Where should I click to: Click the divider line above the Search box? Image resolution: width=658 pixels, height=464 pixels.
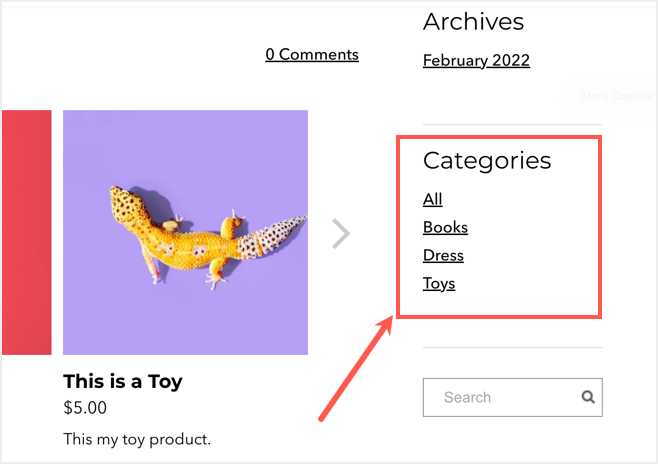tap(512, 347)
